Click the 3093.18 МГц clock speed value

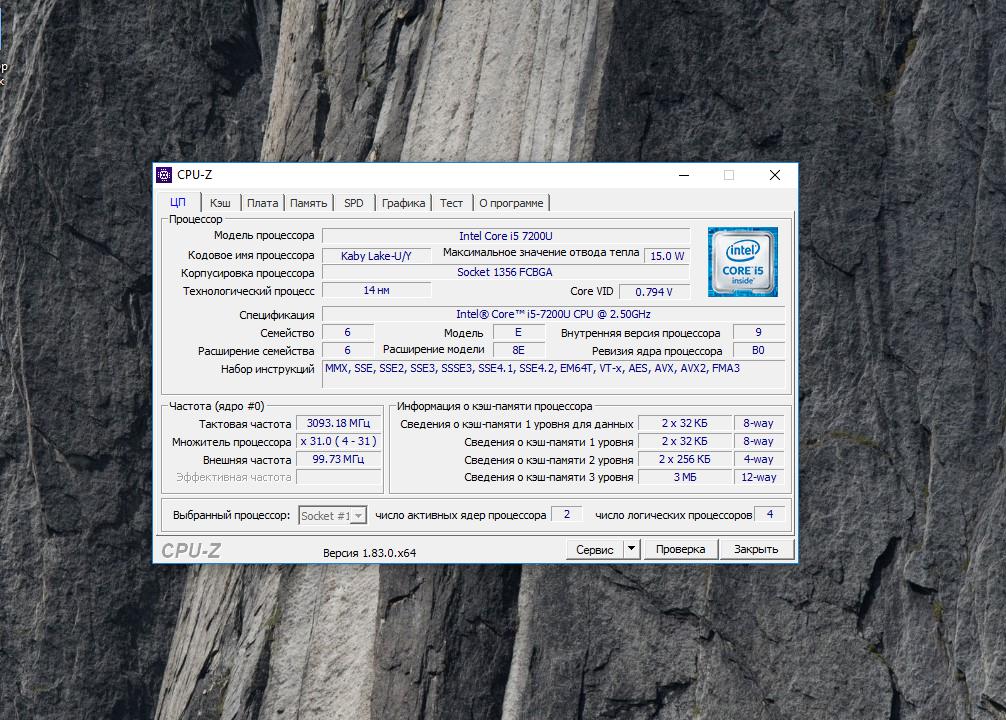tap(338, 423)
